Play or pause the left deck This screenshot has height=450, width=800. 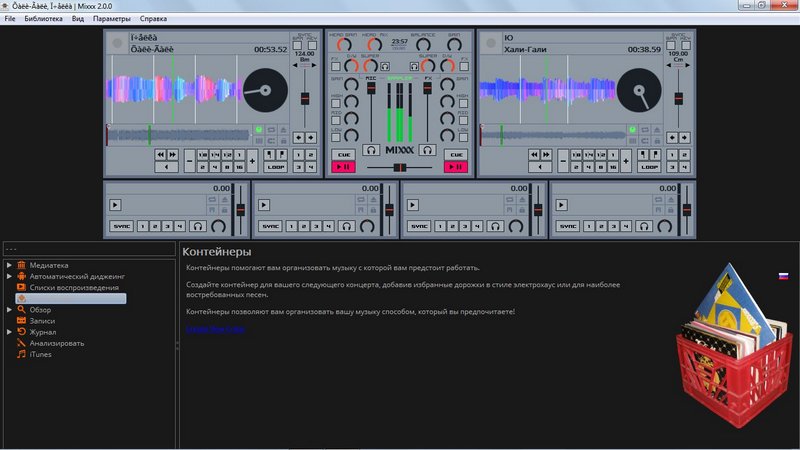(343, 167)
